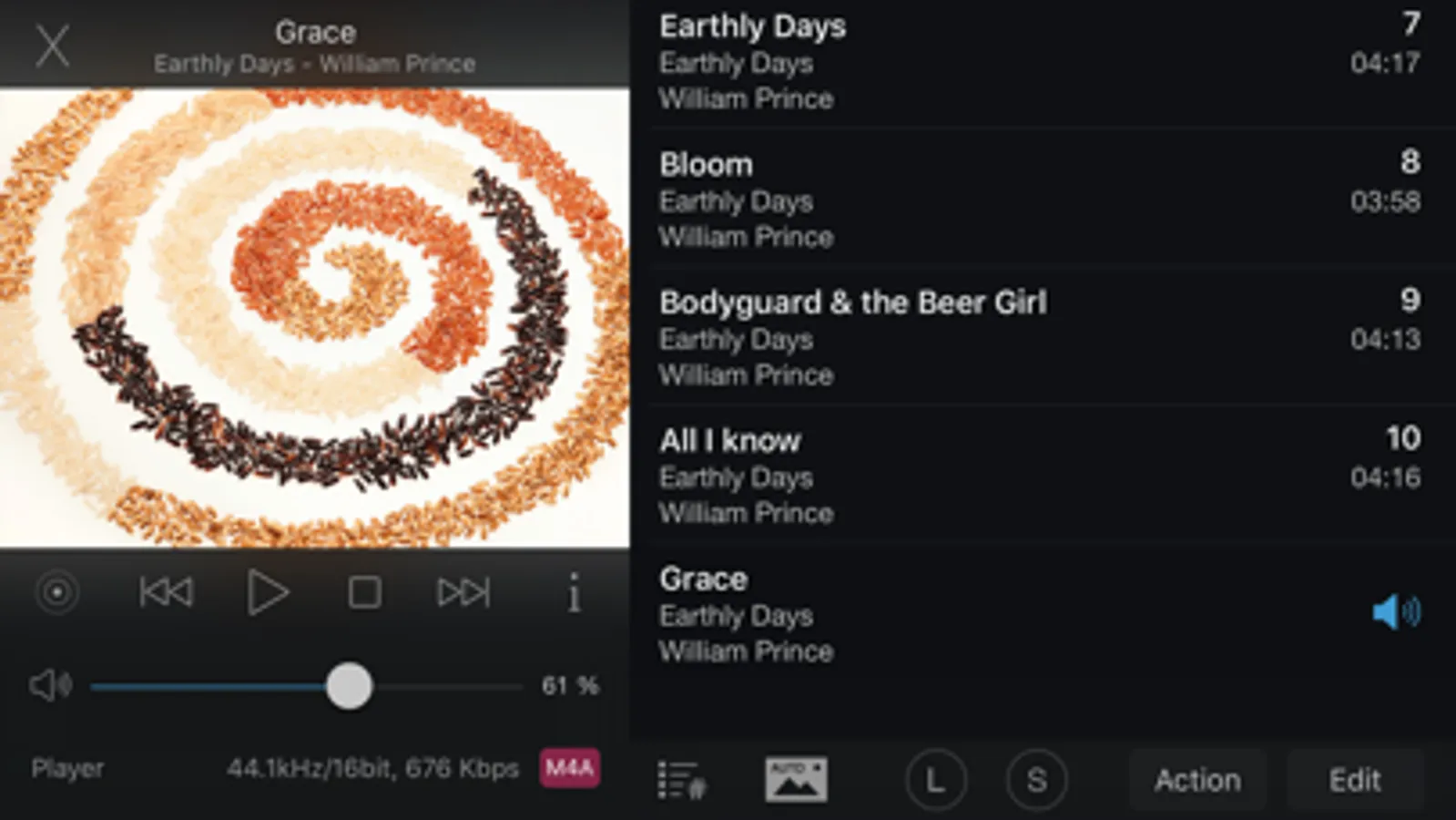
Task: Start playback with the Play button
Action: click(268, 592)
